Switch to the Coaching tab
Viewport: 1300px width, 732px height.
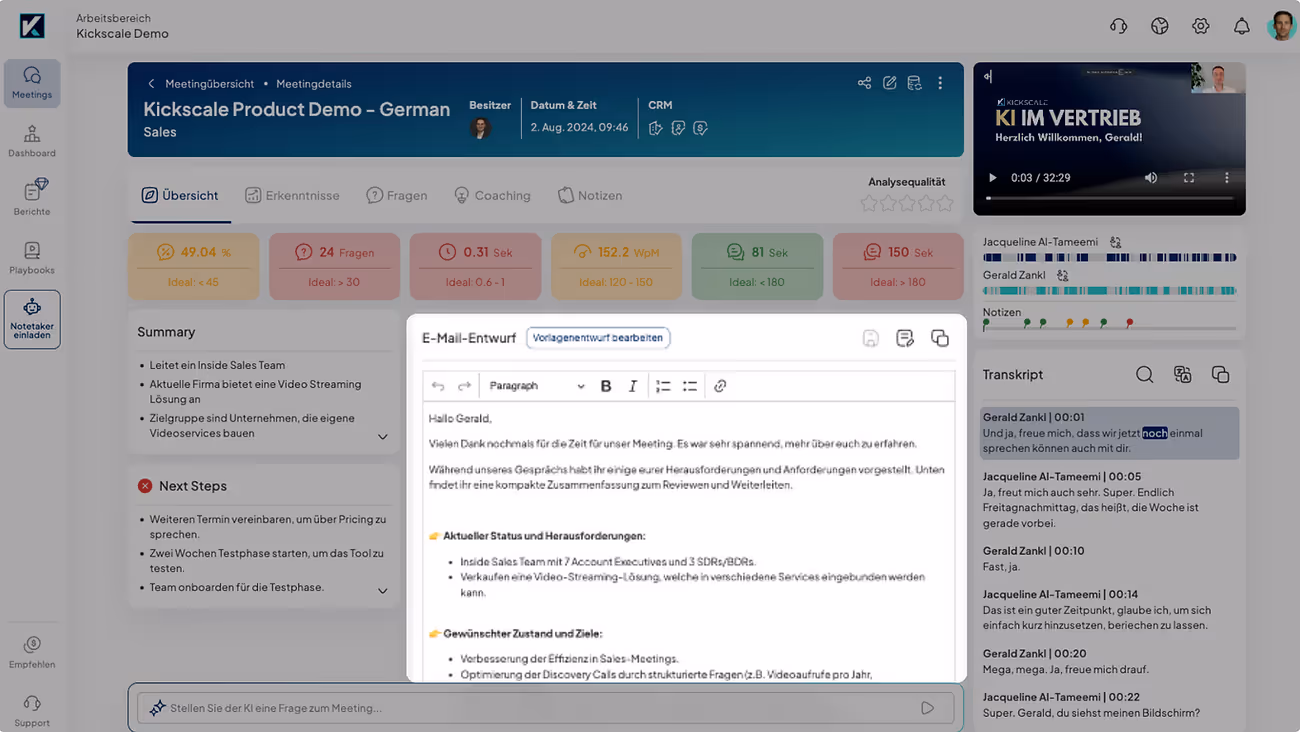(x=492, y=195)
